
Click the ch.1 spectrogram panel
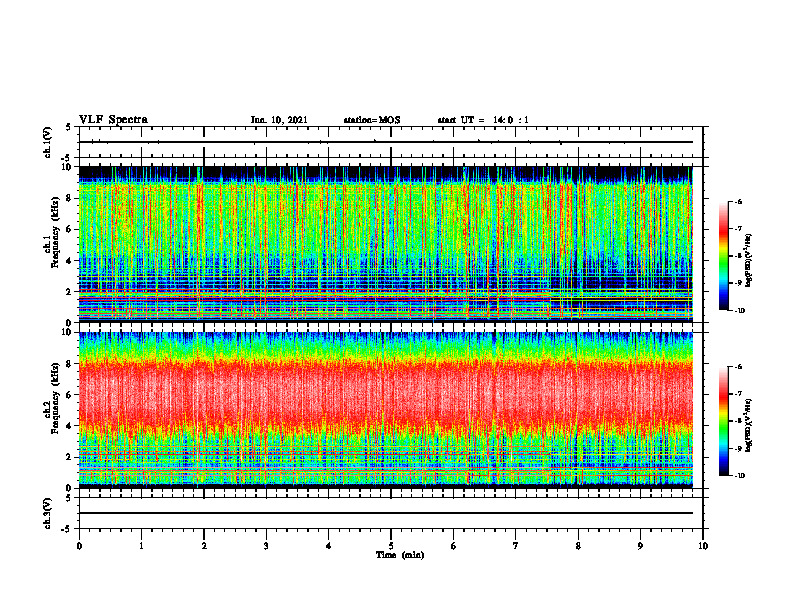pyautogui.click(x=386, y=244)
